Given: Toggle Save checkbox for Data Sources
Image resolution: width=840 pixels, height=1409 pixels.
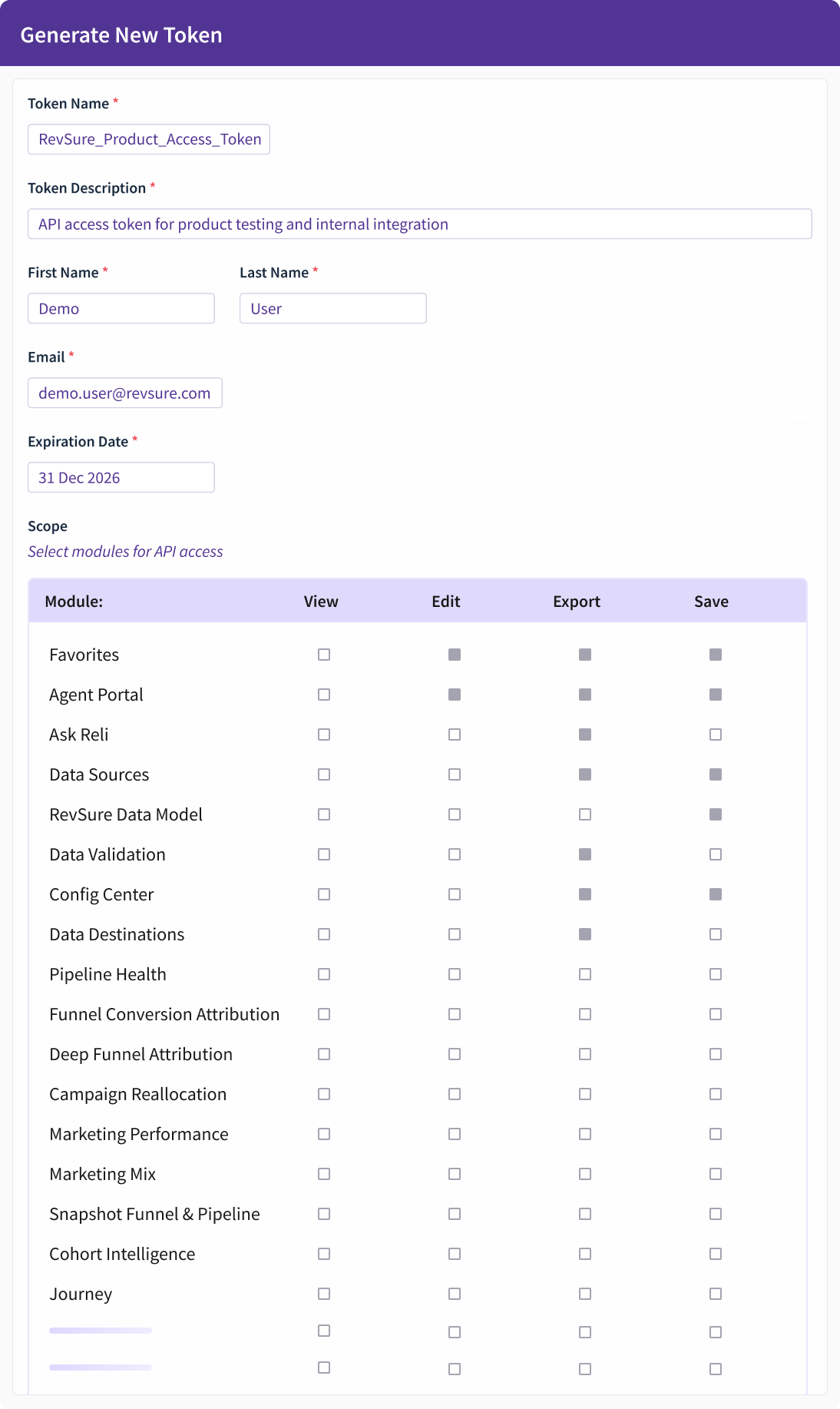Looking at the screenshot, I should pos(716,774).
